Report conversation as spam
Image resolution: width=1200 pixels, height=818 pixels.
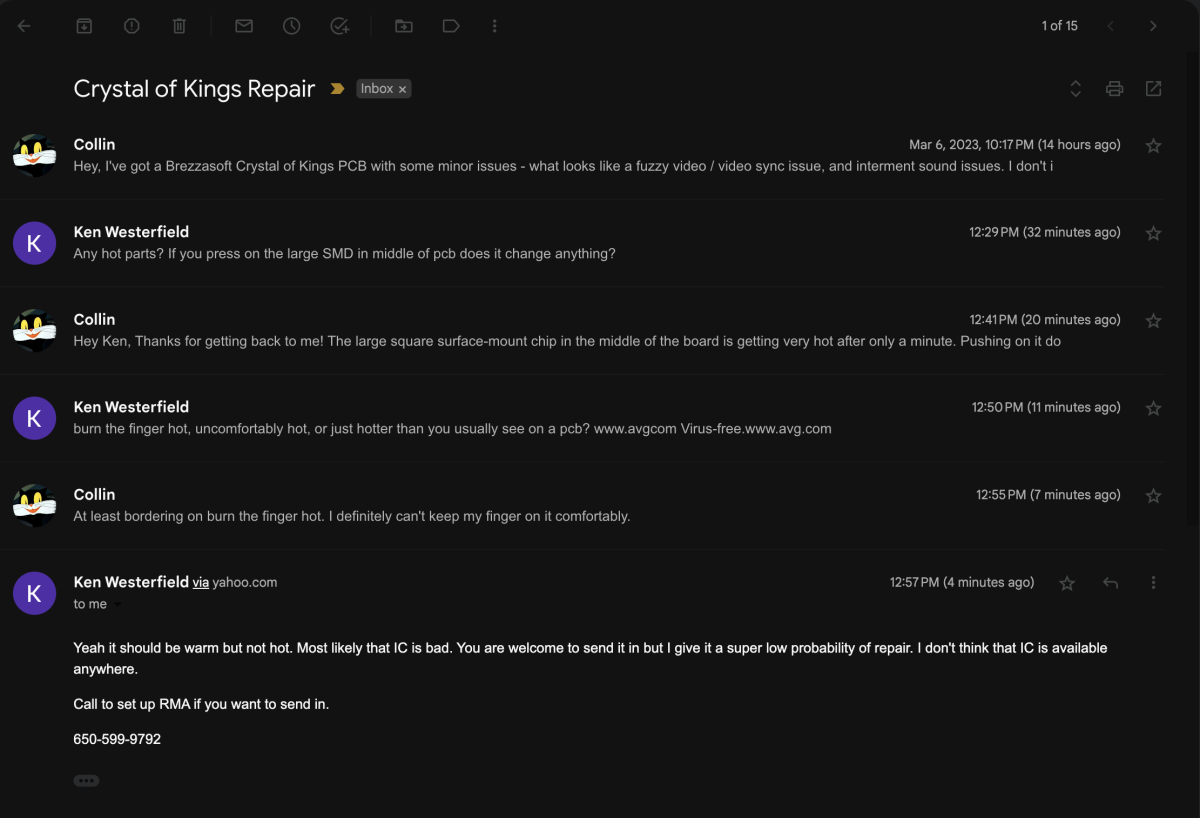point(131,26)
